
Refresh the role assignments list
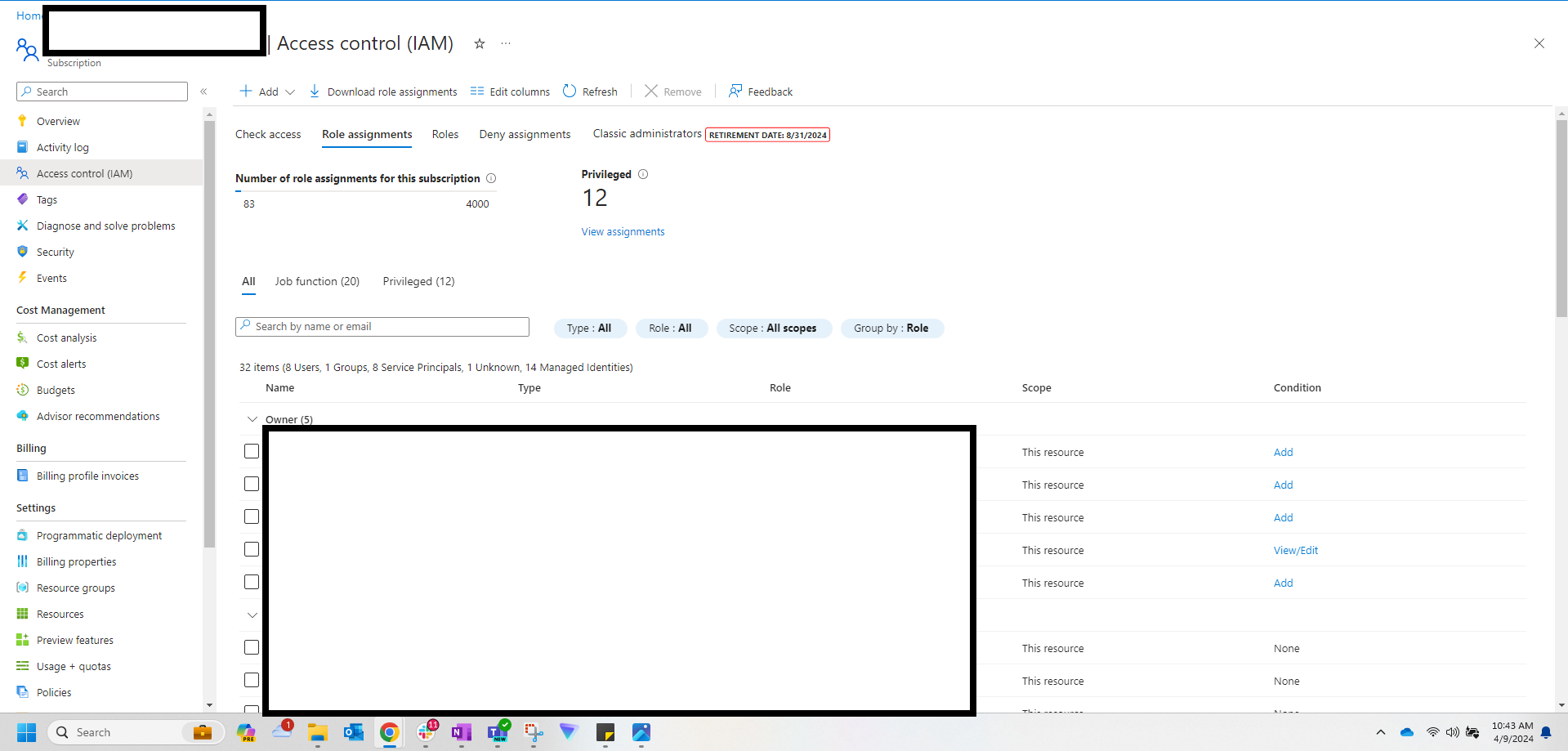(590, 92)
